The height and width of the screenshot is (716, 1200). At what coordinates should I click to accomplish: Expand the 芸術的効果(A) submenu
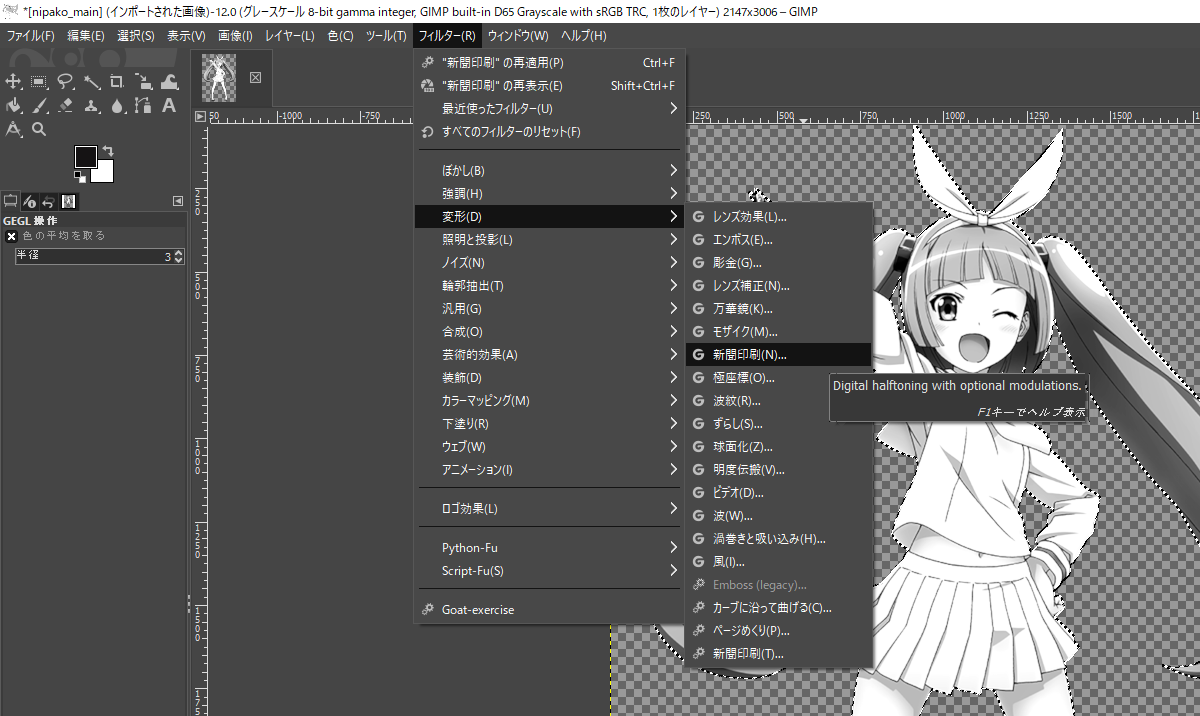click(549, 355)
